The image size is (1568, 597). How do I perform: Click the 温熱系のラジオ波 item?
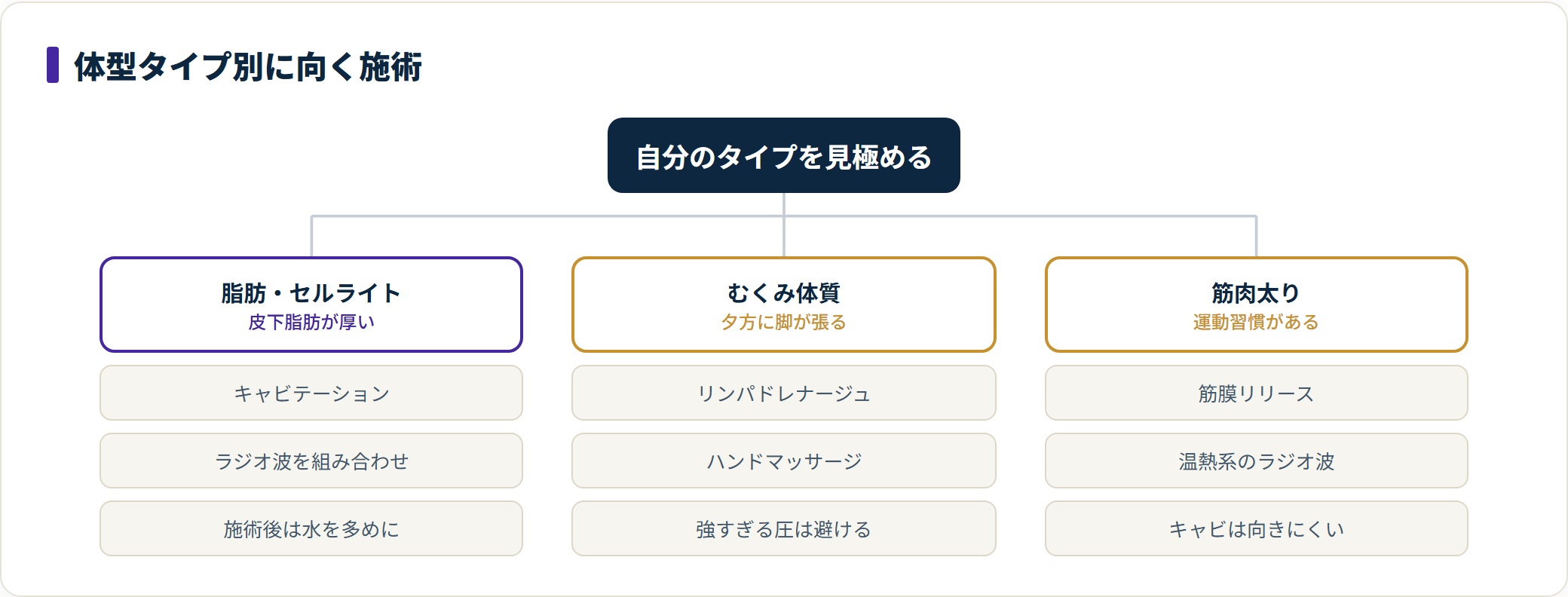pos(1257,461)
